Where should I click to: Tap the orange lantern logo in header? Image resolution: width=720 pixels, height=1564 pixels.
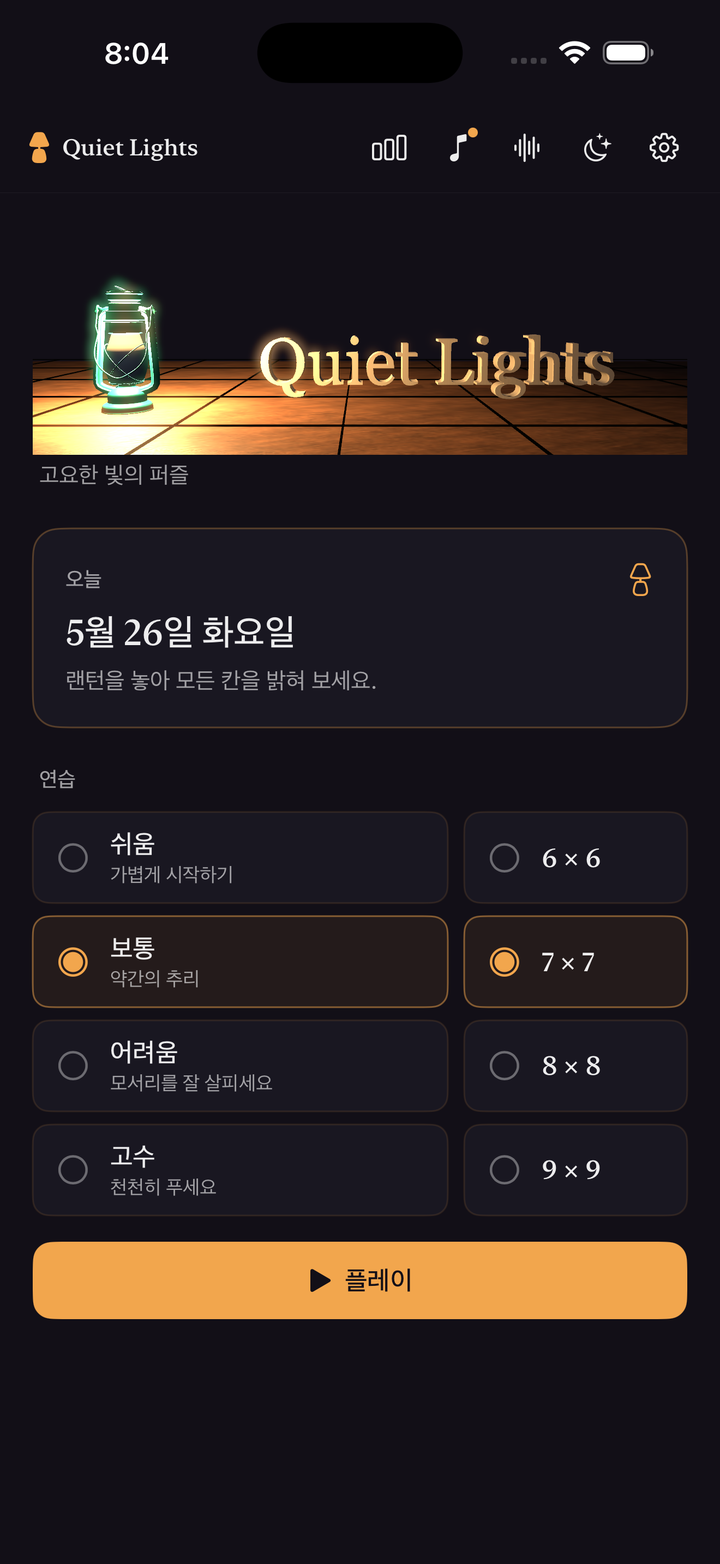(x=39, y=148)
